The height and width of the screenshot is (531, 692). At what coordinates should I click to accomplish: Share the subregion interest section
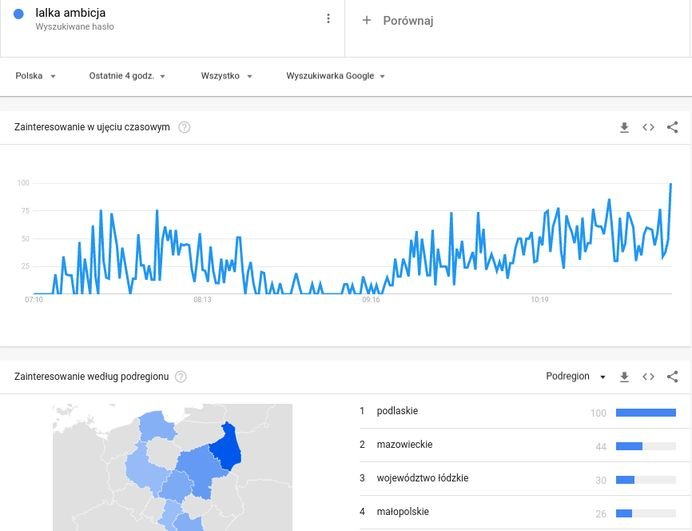coord(672,377)
